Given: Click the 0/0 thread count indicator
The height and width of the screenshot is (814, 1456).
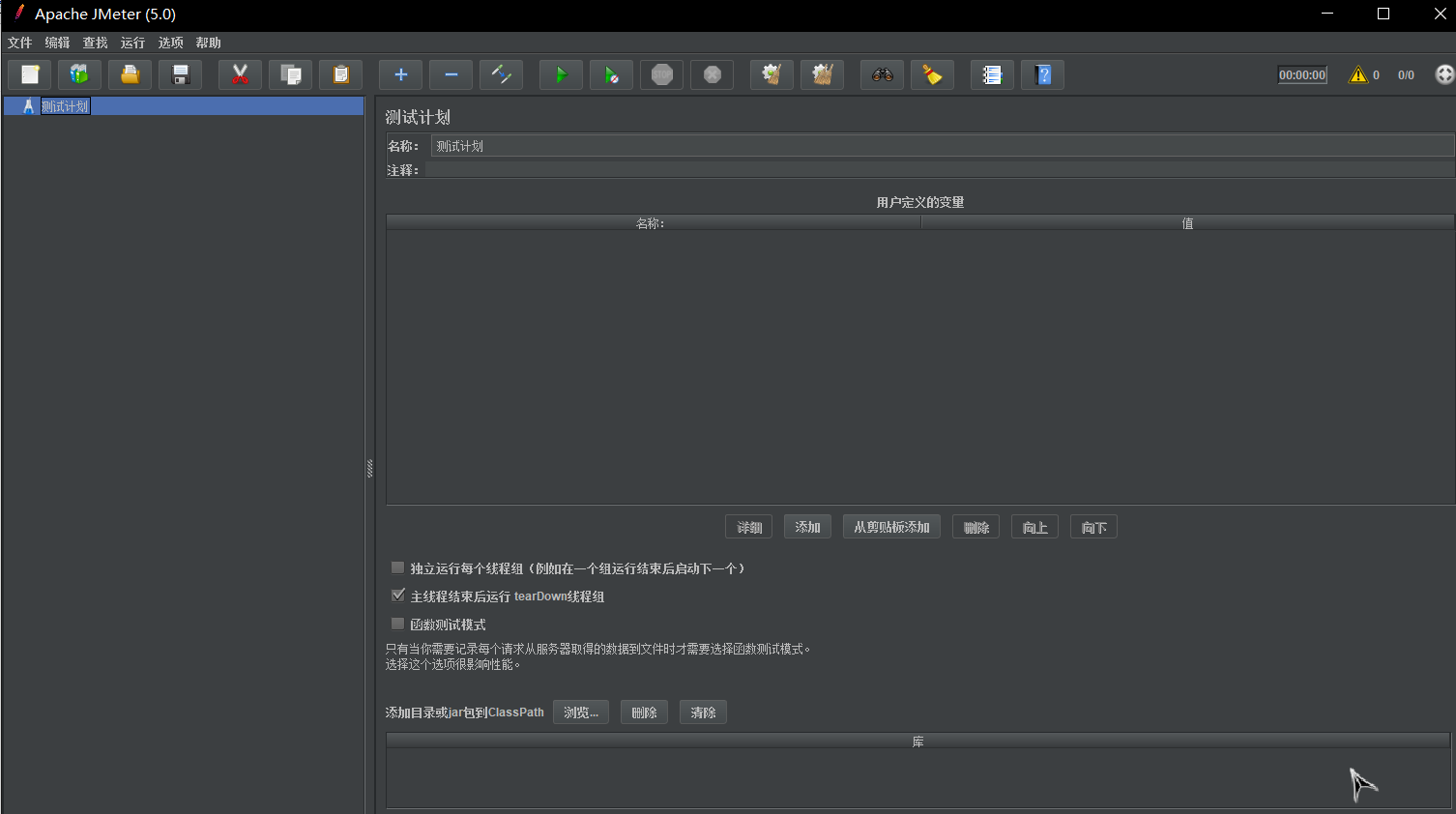Looking at the screenshot, I should pyautogui.click(x=1406, y=74).
